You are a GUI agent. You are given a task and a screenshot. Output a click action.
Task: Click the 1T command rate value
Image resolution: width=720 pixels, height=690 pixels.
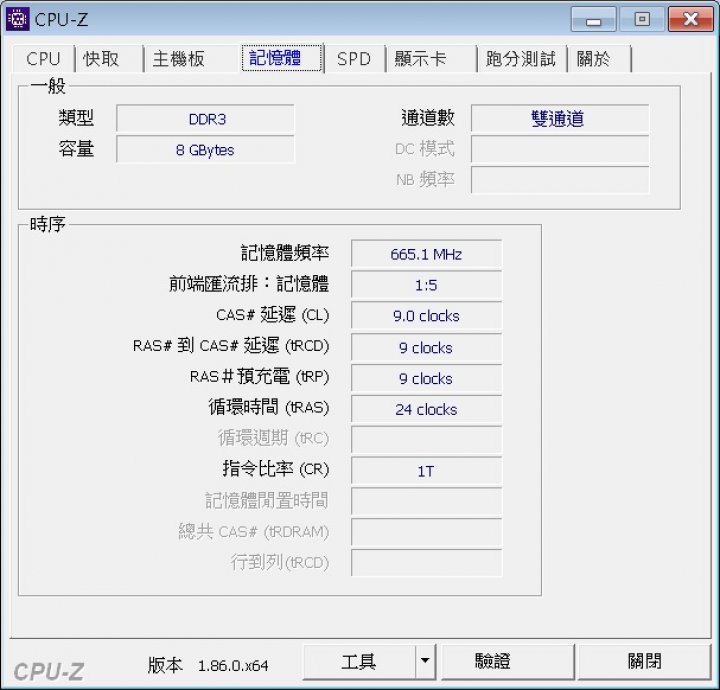point(426,471)
